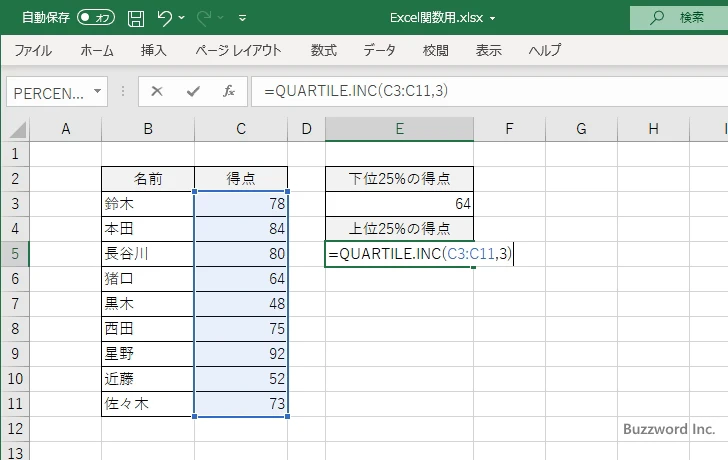Switch to the ヘルプ ribbon tab
Image resolution: width=728 pixels, height=460 pixels.
coord(545,50)
